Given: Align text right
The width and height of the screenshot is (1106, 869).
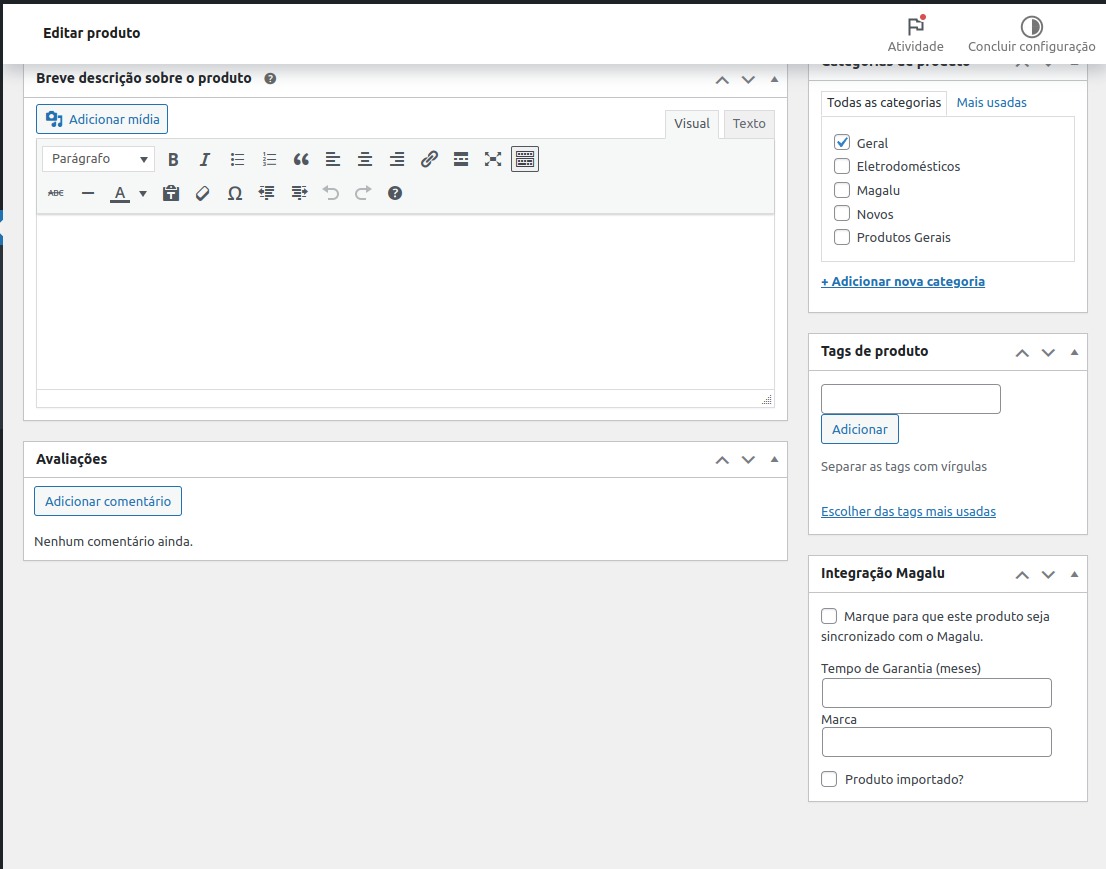Looking at the screenshot, I should [397, 159].
